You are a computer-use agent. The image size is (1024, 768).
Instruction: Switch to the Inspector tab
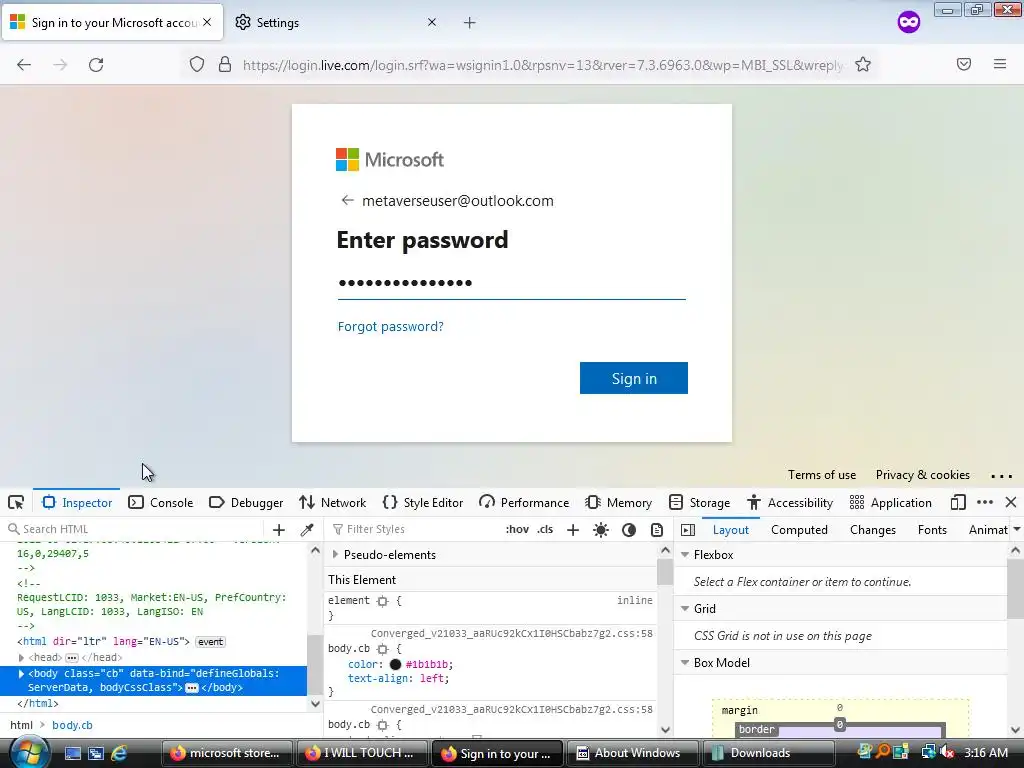click(x=76, y=502)
